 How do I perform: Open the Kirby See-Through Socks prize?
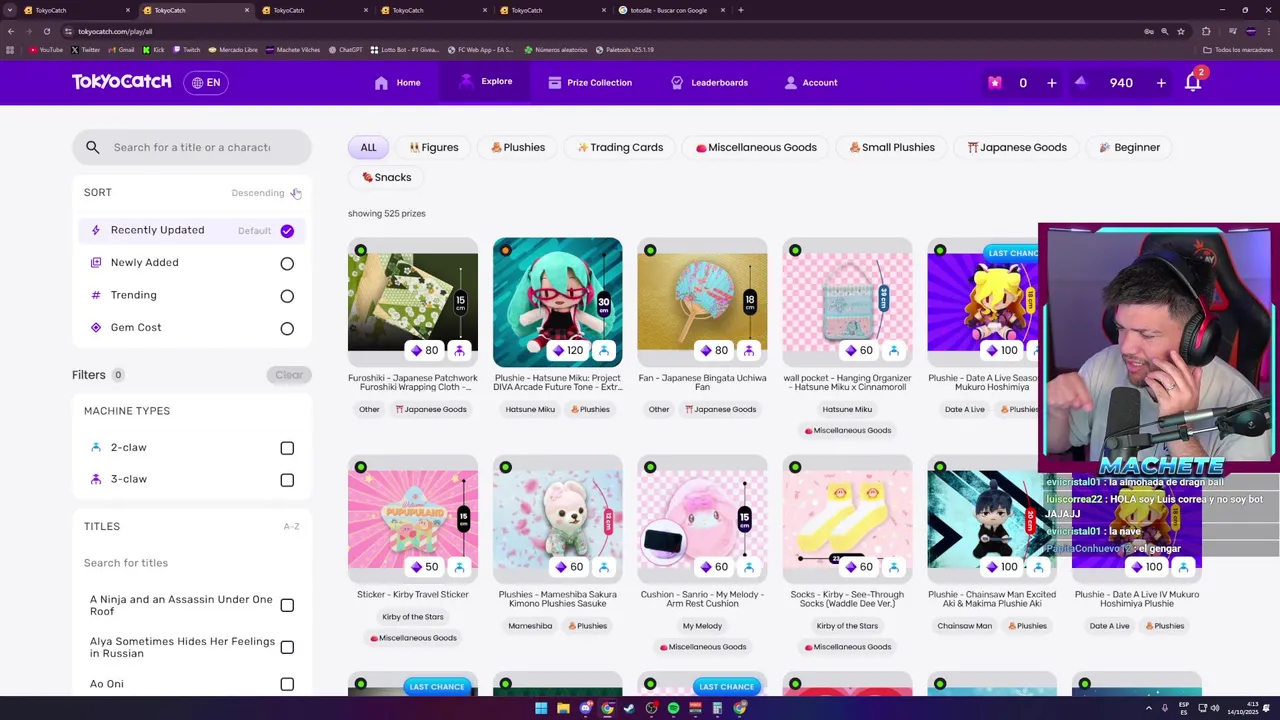[847, 519]
